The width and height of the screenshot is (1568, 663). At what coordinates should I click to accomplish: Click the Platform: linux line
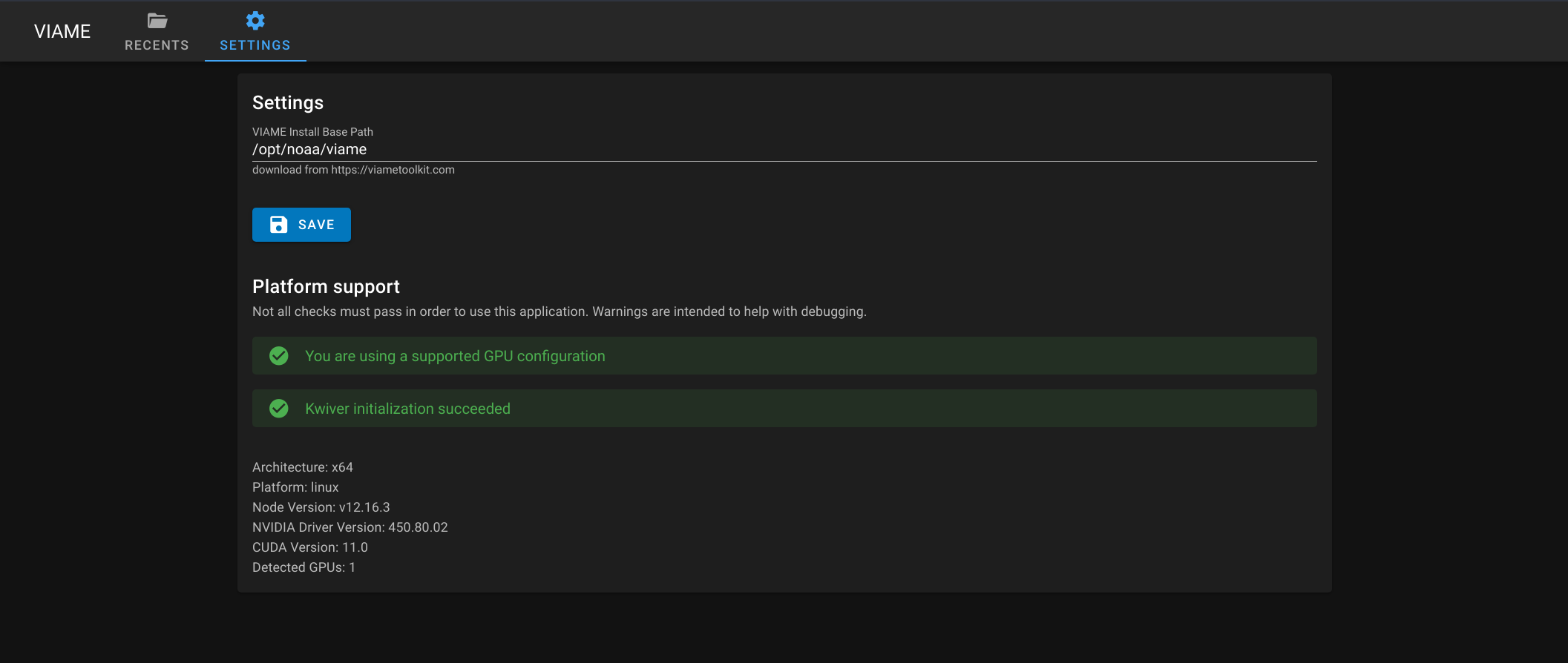click(x=295, y=487)
